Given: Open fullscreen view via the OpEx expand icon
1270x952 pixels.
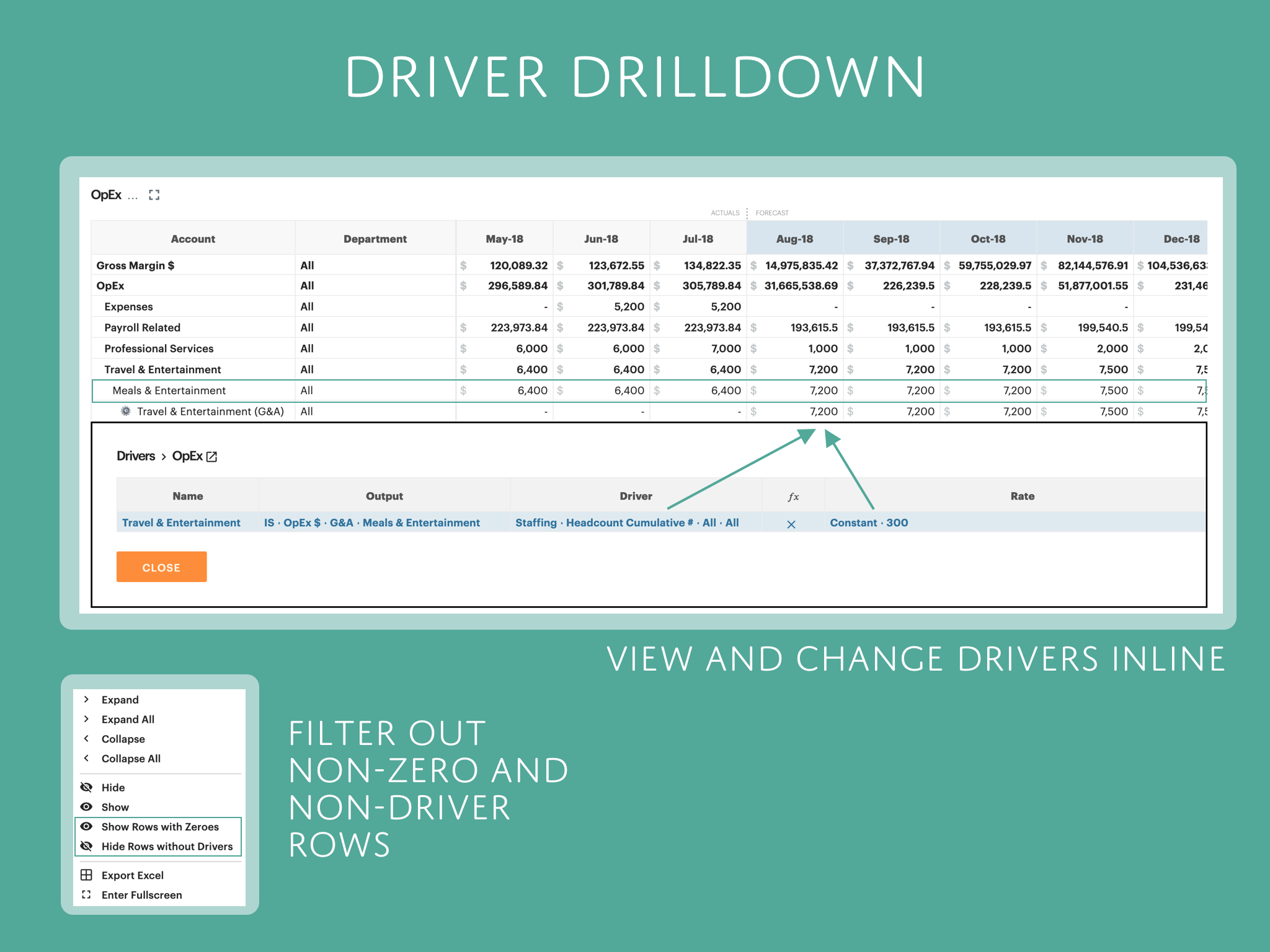Looking at the screenshot, I should (x=154, y=195).
